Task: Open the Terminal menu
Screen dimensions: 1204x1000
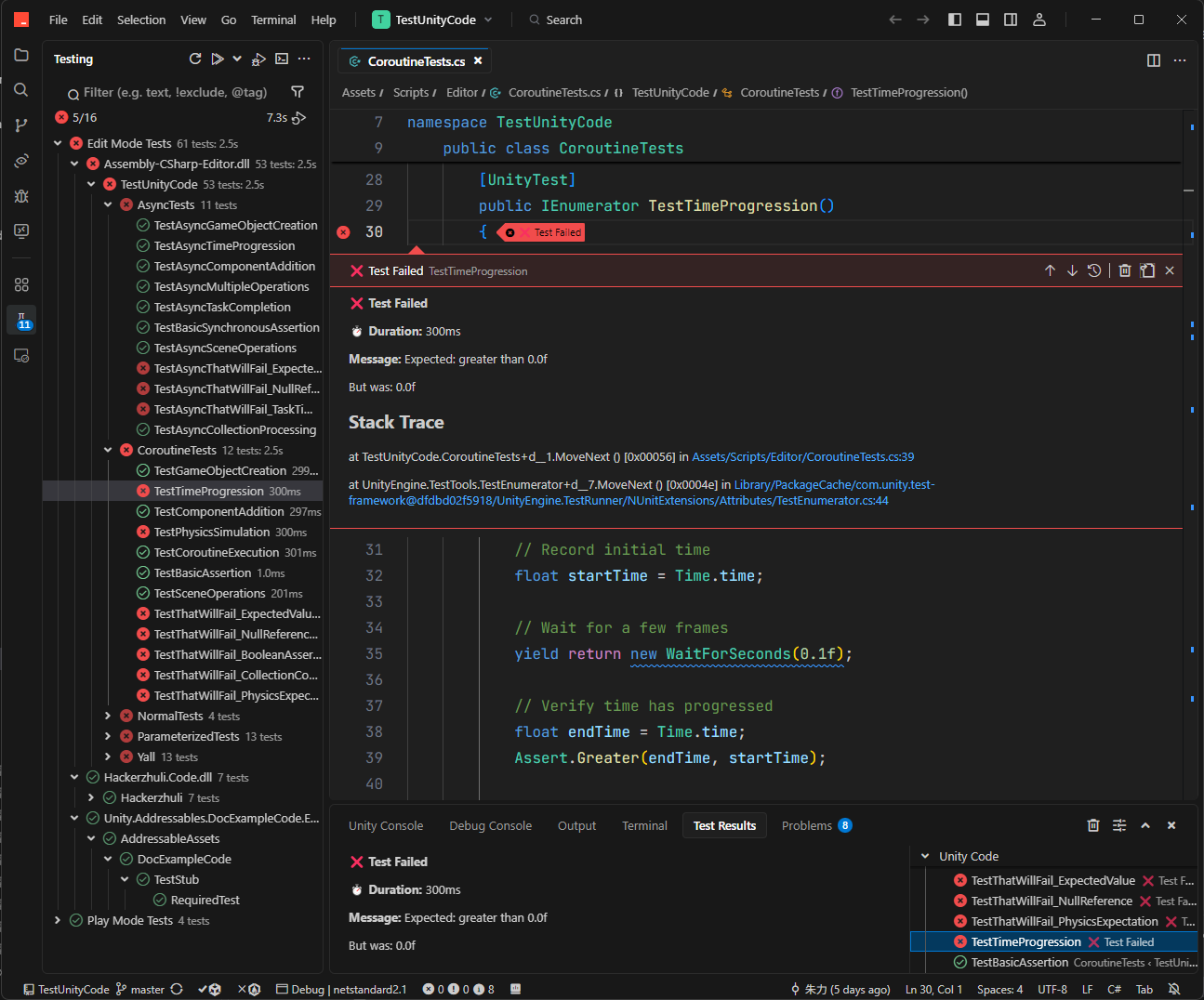Action: click(273, 20)
